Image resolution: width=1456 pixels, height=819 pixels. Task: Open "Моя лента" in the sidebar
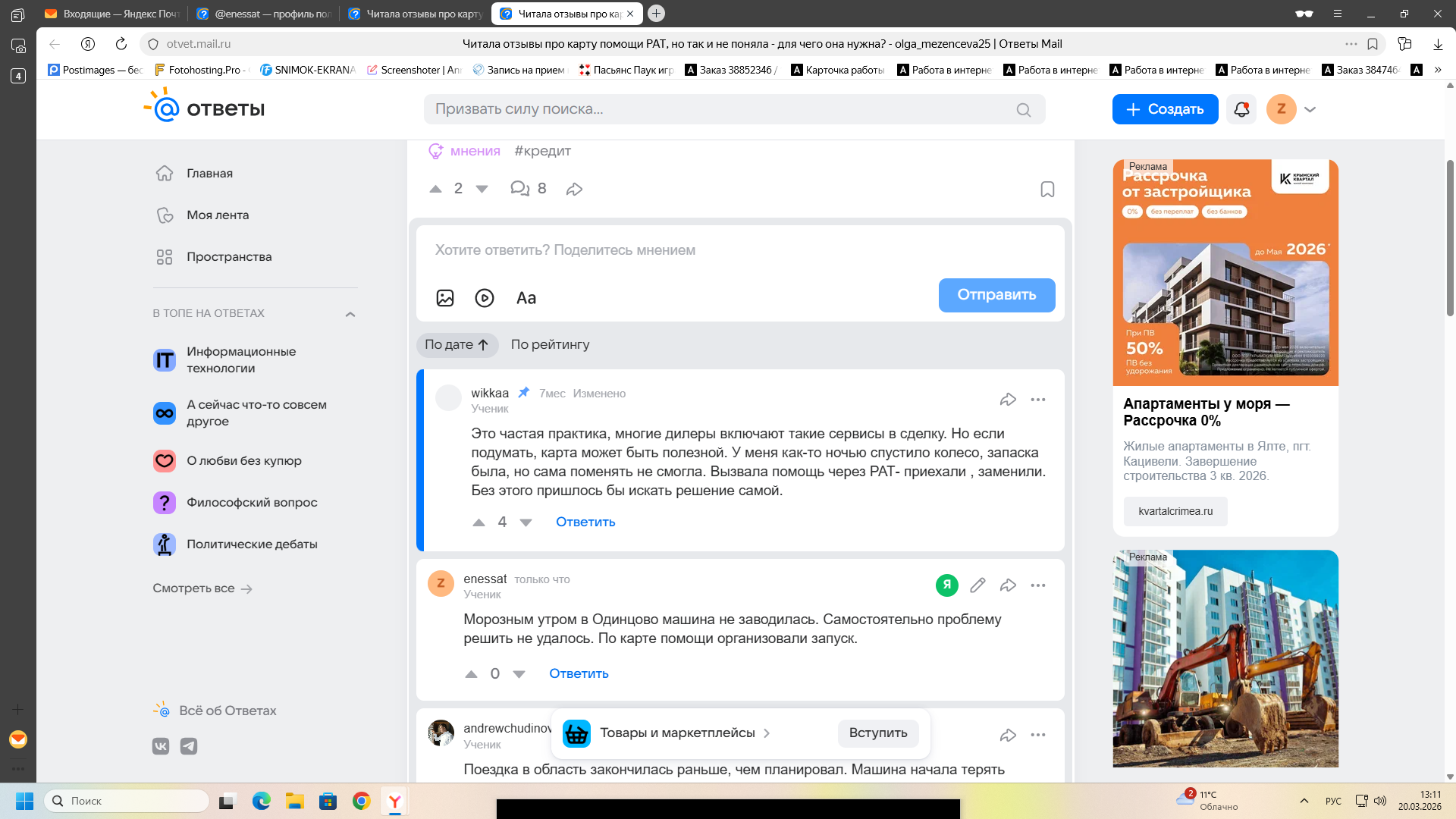click(x=218, y=215)
